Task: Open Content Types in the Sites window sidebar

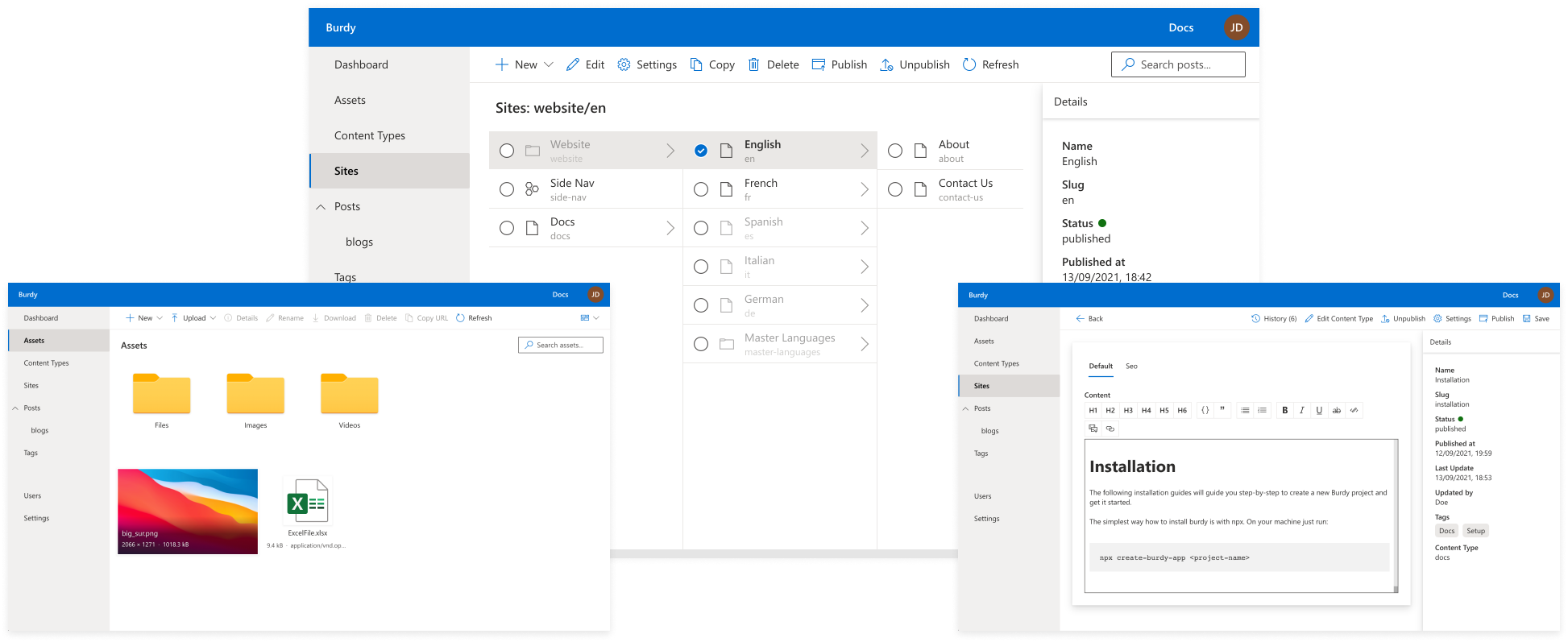Action: pos(370,135)
